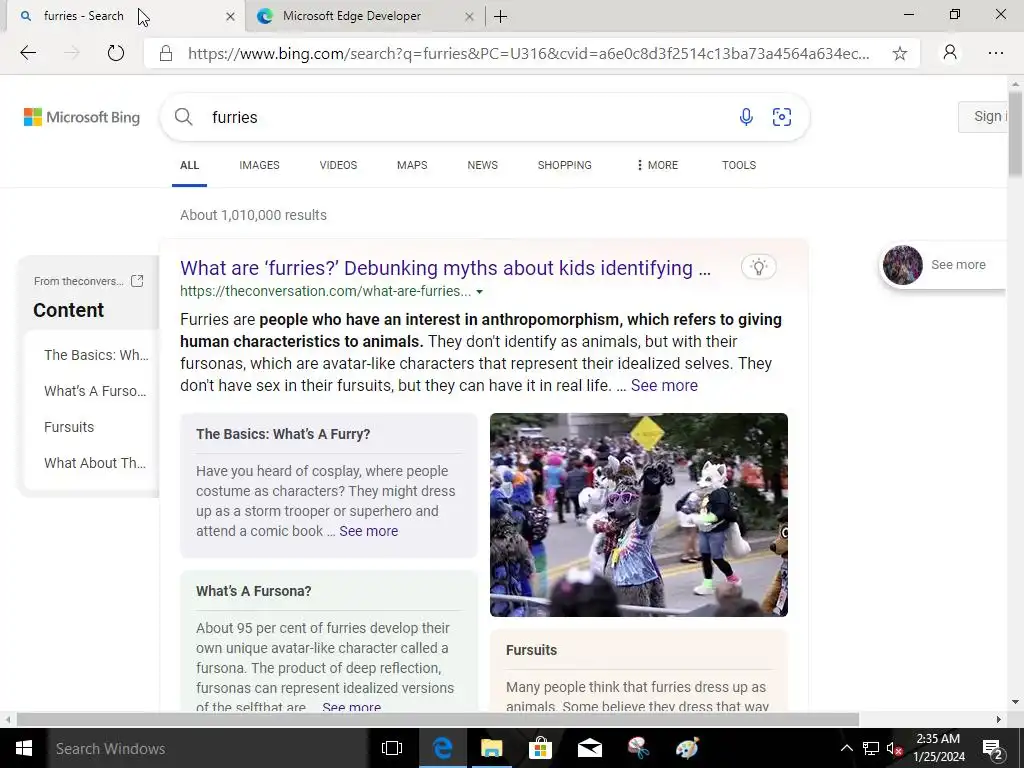Viewport: 1024px width, 768px height.
Task: Click the vertical scrollbar down arrow
Action: [x=1015, y=703]
